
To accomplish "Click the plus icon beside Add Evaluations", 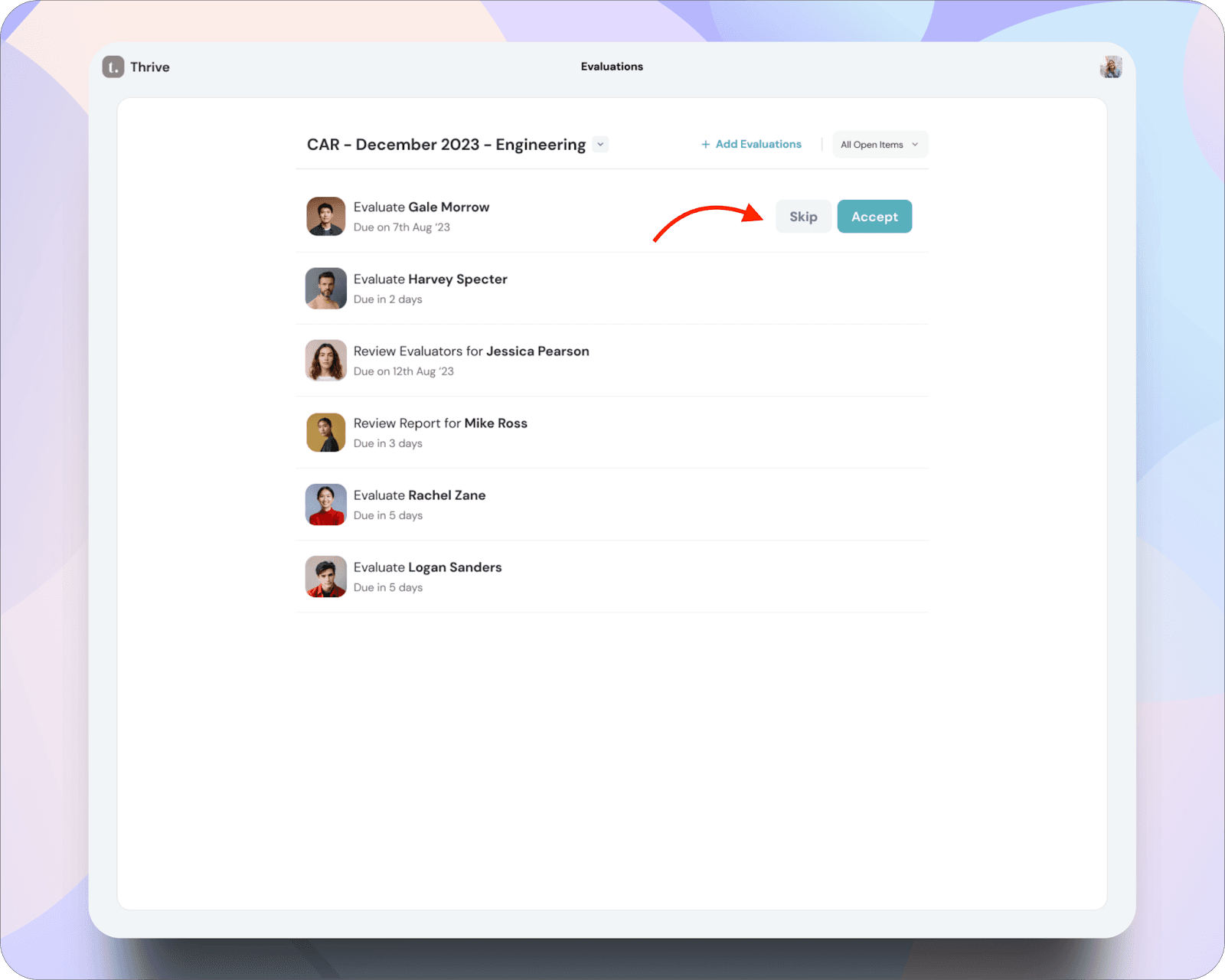I will [705, 144].
